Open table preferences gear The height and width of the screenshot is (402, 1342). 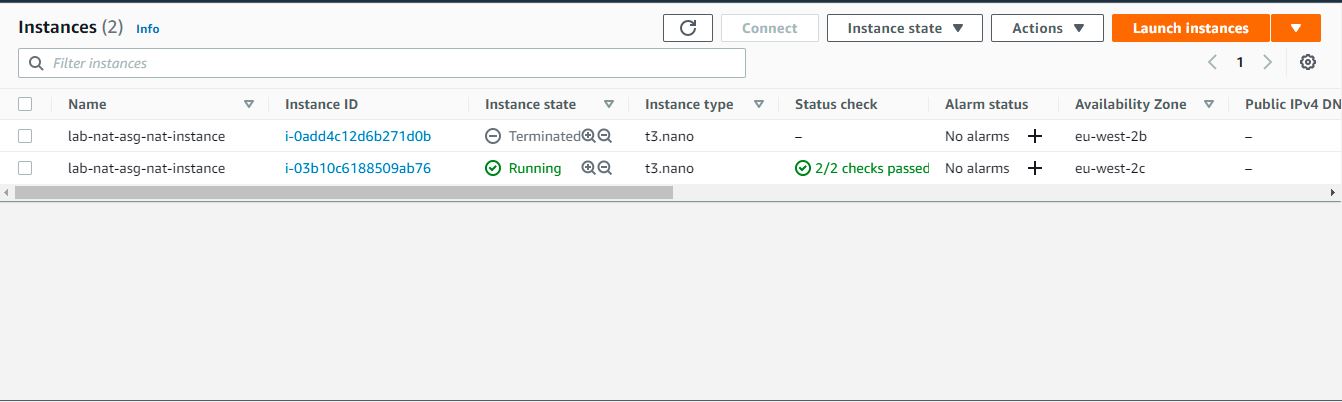pos(1308,63)
